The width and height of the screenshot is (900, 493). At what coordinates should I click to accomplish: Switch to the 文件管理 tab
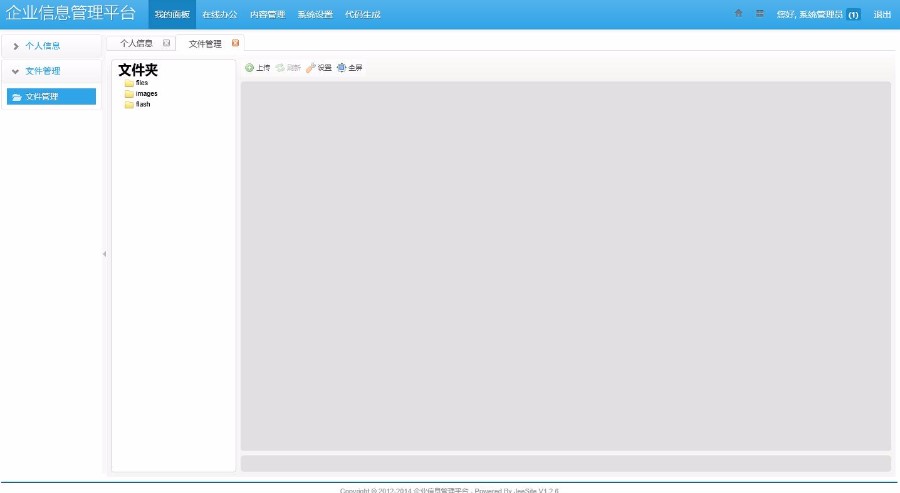pos(205,44)
